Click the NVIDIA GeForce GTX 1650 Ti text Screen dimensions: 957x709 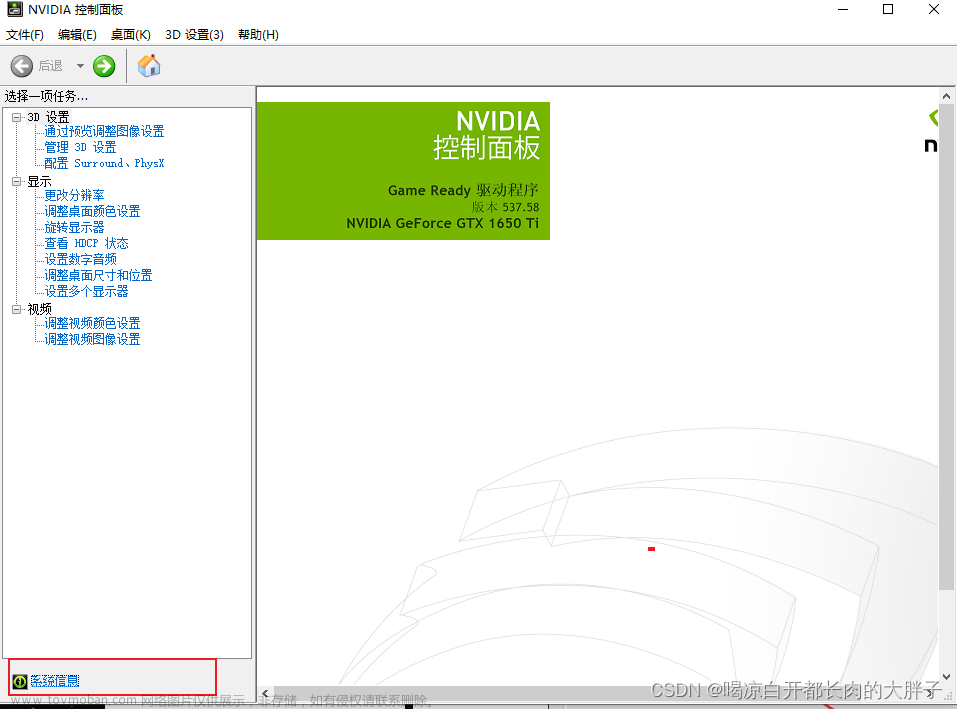point(442,223)
